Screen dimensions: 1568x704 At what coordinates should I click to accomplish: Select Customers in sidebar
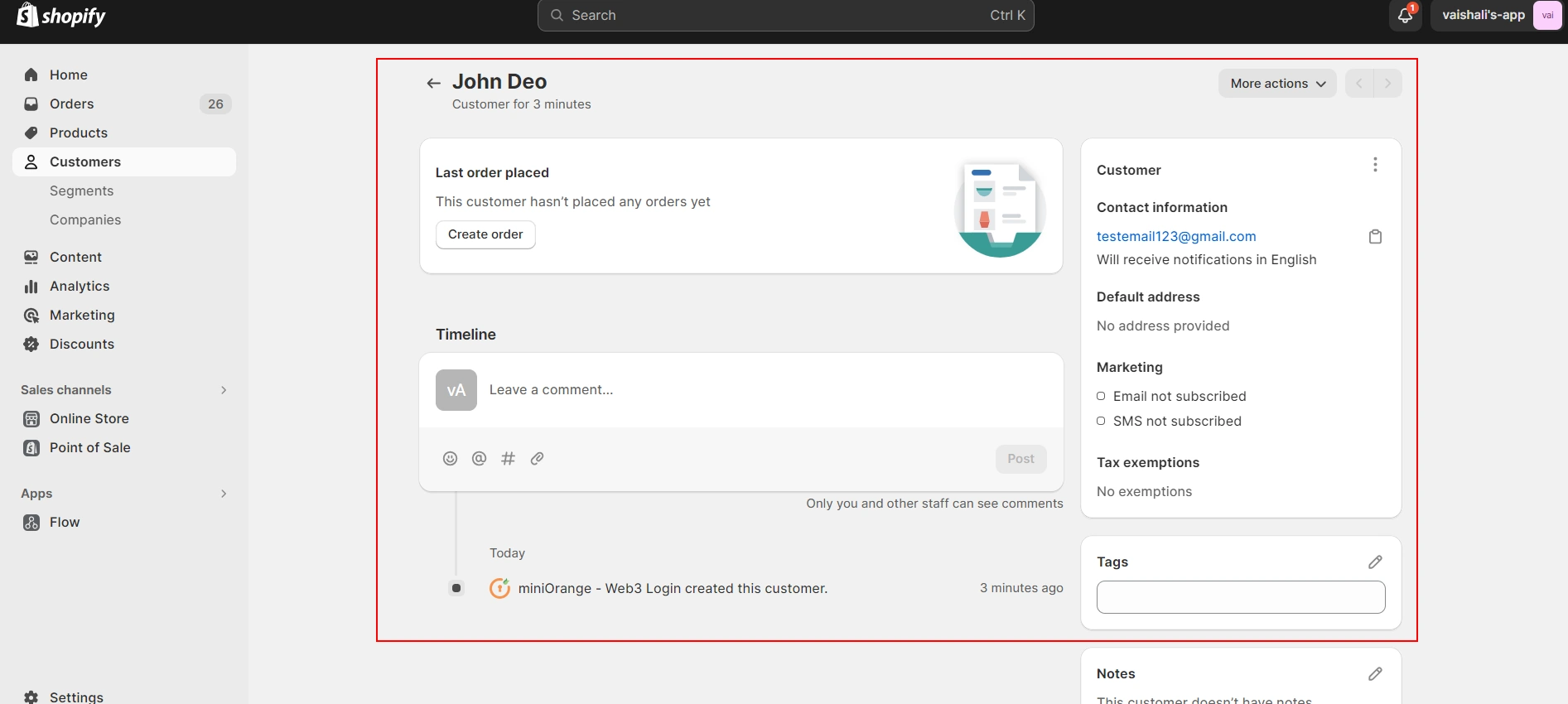tap(124, 162)
